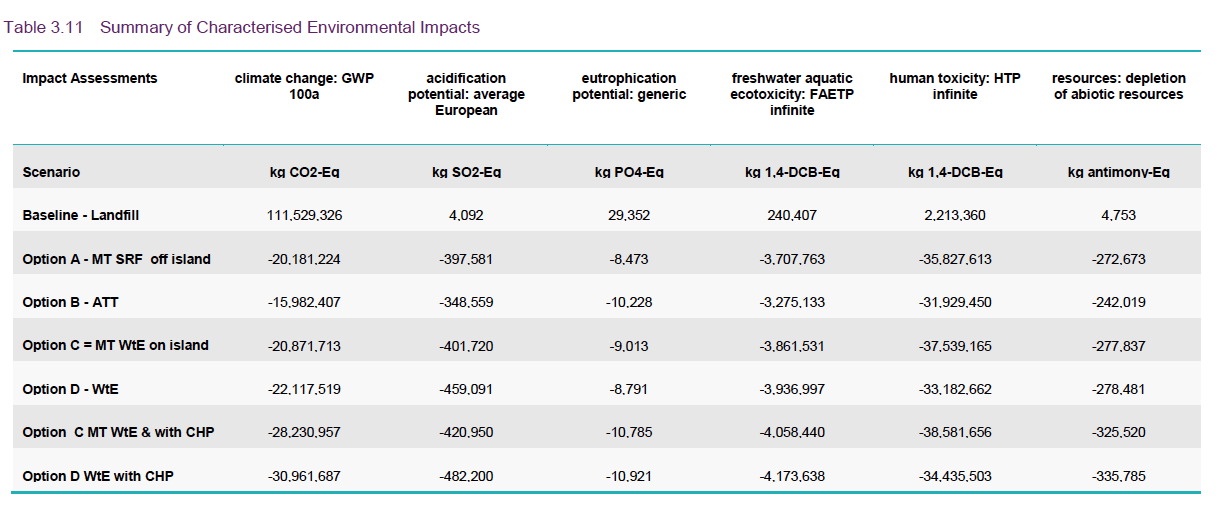Screen dimensions: 1221x506
Task: Click the climate change GWP 100a column header
Action: [x=304, y=86]
